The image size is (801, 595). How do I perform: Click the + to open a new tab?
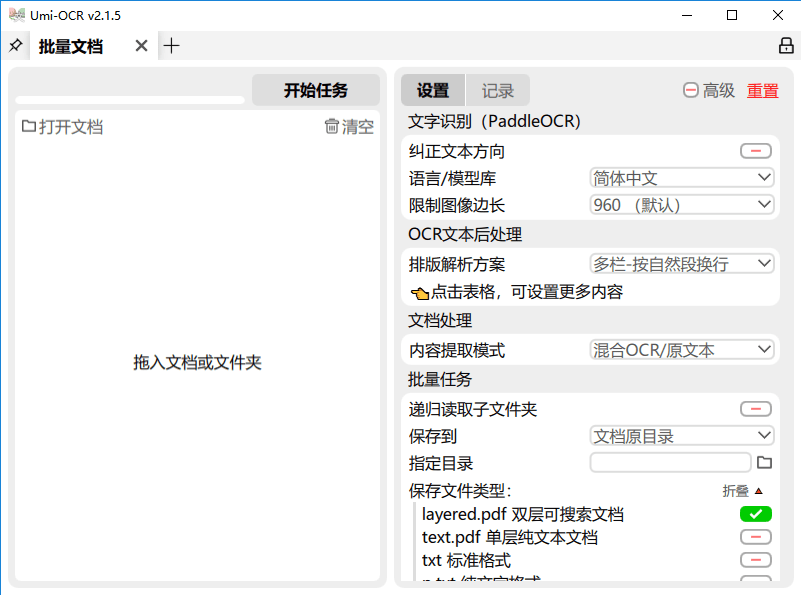pos(170,45)
